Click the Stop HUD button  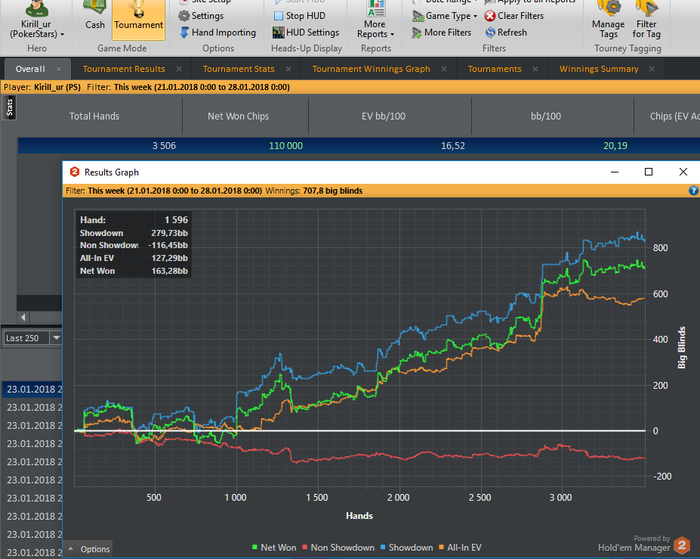(x=299, y=16)
